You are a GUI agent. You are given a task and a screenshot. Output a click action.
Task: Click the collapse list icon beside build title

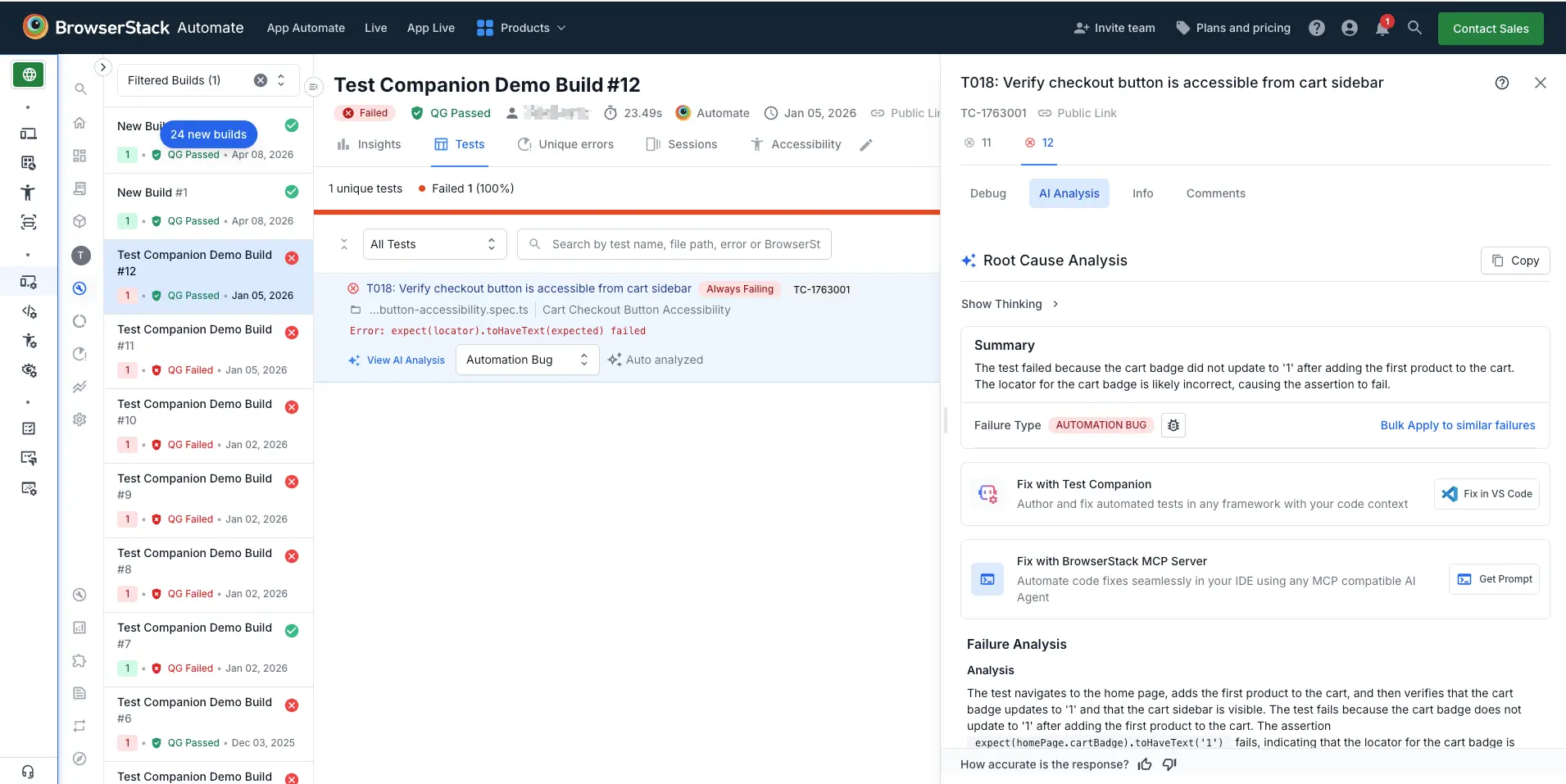(x=313, y=86)
